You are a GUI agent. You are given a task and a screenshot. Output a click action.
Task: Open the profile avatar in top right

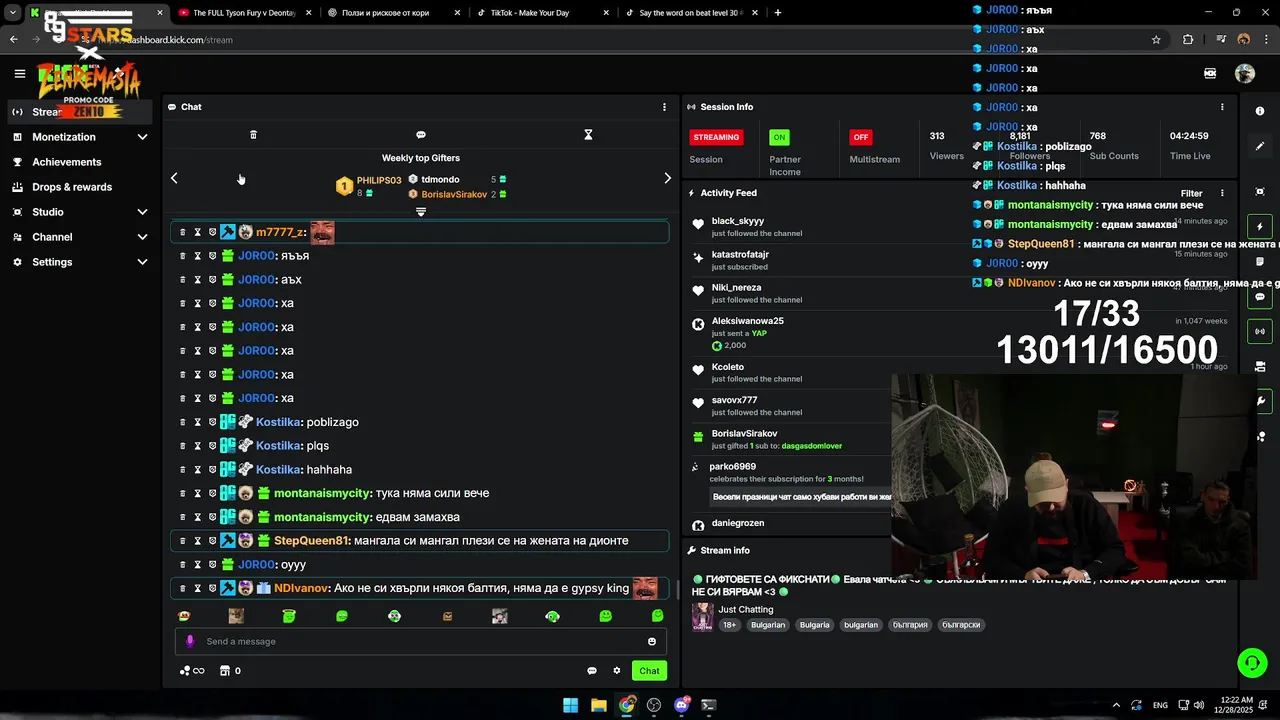tap(1245, 73)
